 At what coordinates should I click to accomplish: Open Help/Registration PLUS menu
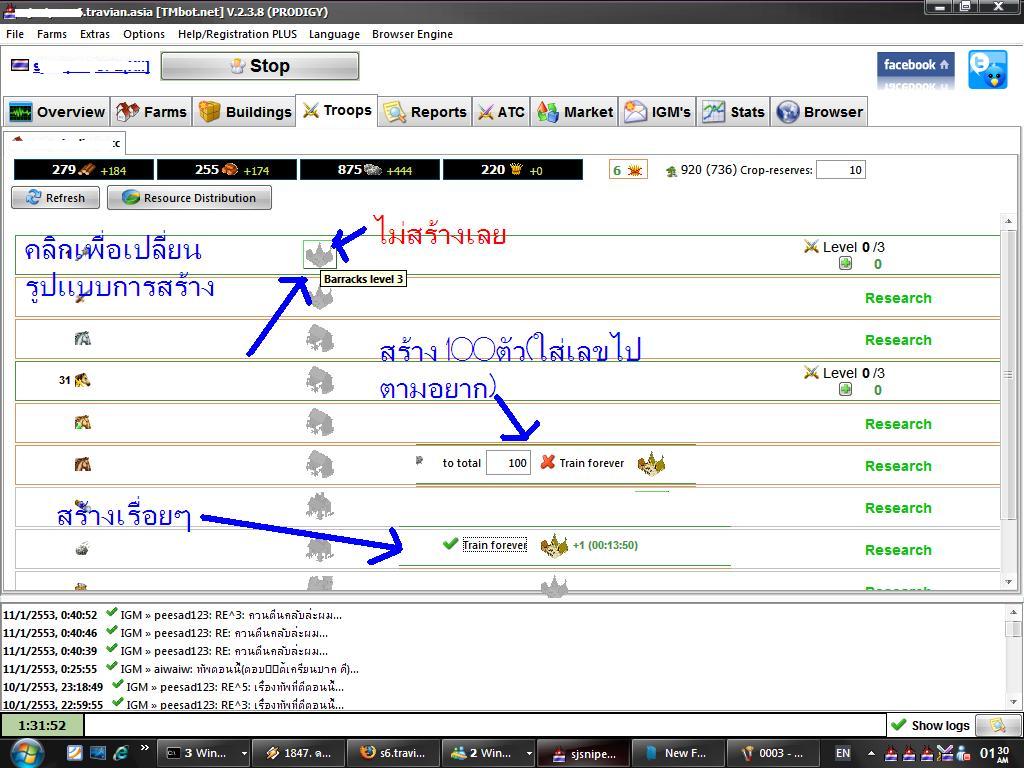tap(237, 34)
